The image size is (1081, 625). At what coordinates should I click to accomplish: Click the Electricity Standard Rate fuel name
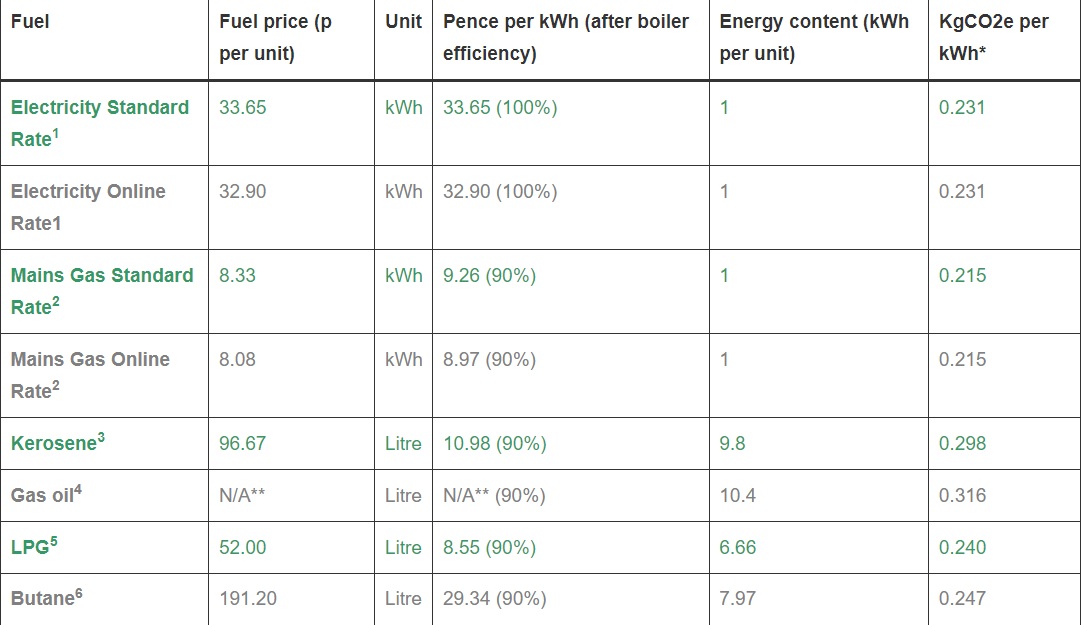99,122
